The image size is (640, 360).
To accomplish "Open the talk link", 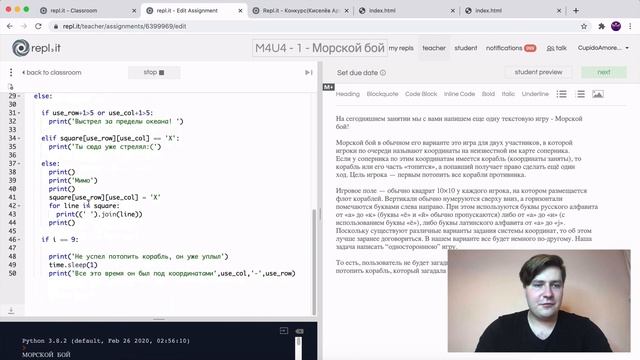I will pos(556,48).
